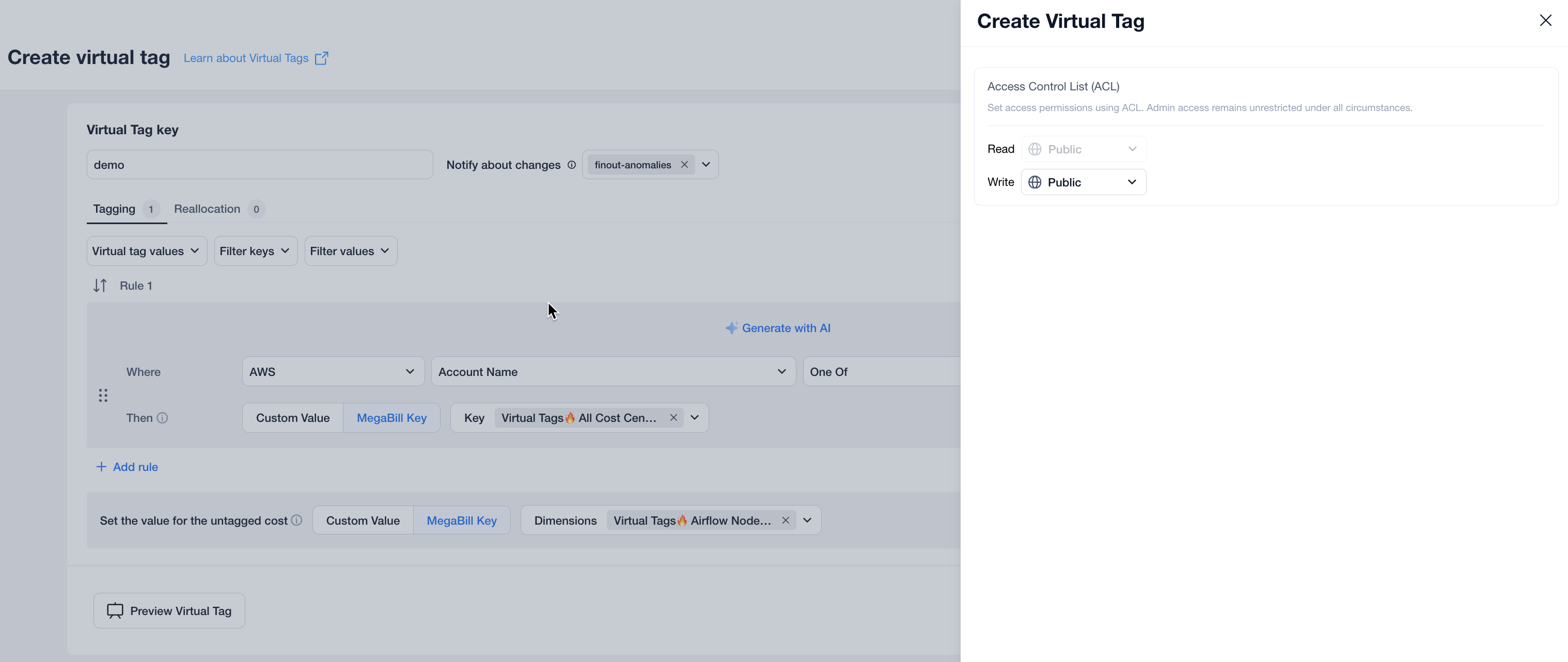This screenshot has width=1568, height=662.
Task: Select Custom Value in Then row
Action: point(293,418)
